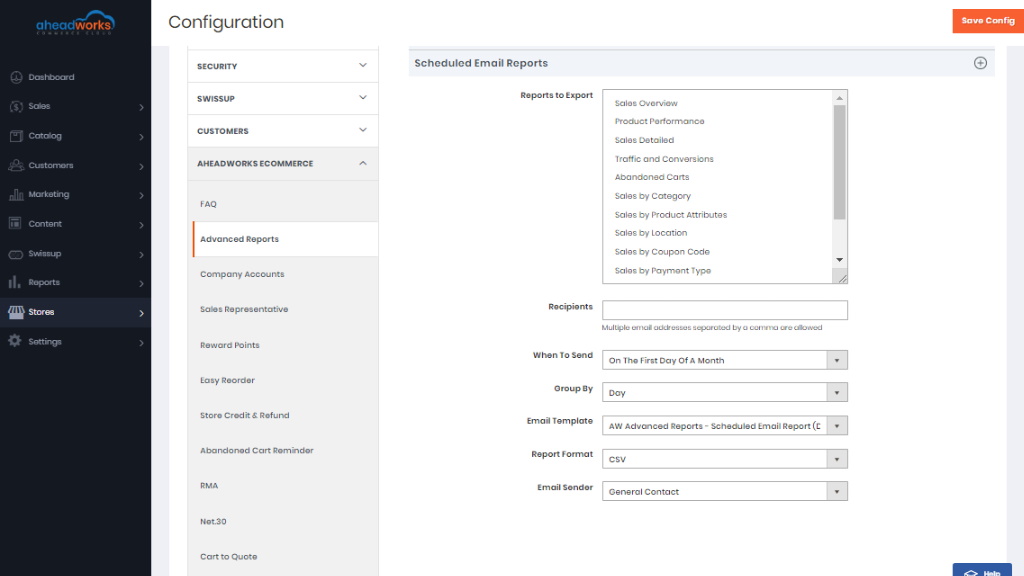Click the reports list scroll-up arrow
The image size is (1024, 576).
(839, 98)
